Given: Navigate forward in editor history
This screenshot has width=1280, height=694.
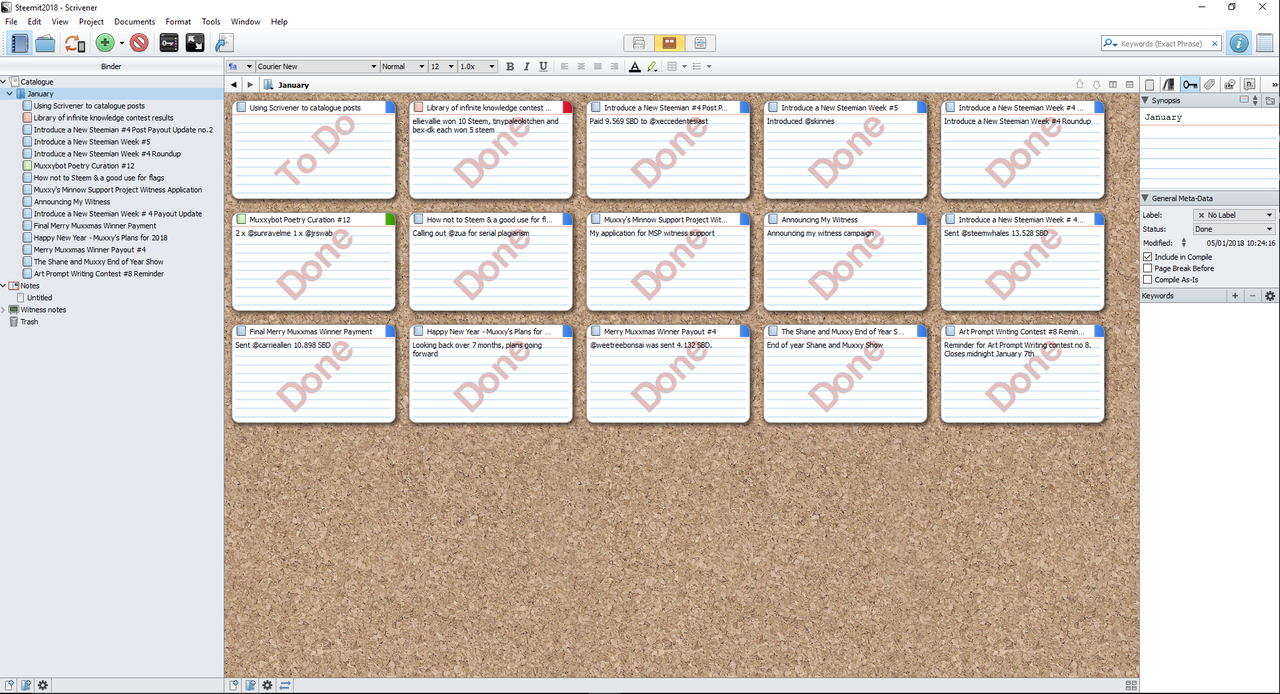Looking at the screenshot, I should tap(251, 85).
